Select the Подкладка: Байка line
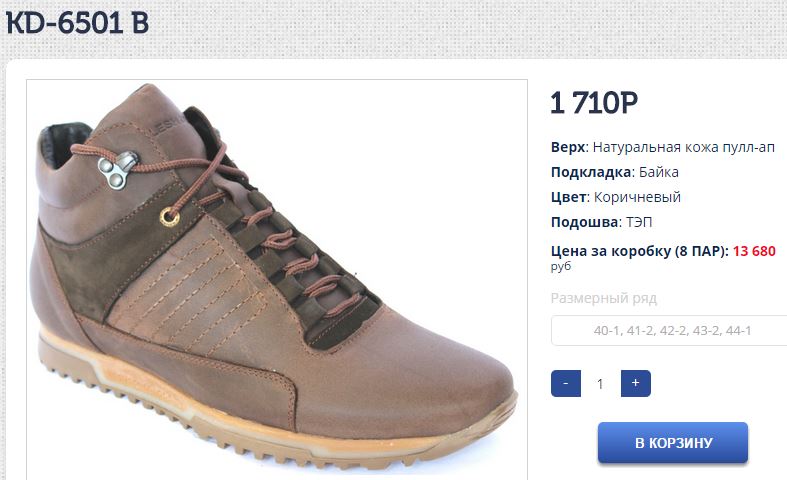Screen dimensions: 787x480 pyautogui.click(x=614, y=172)
